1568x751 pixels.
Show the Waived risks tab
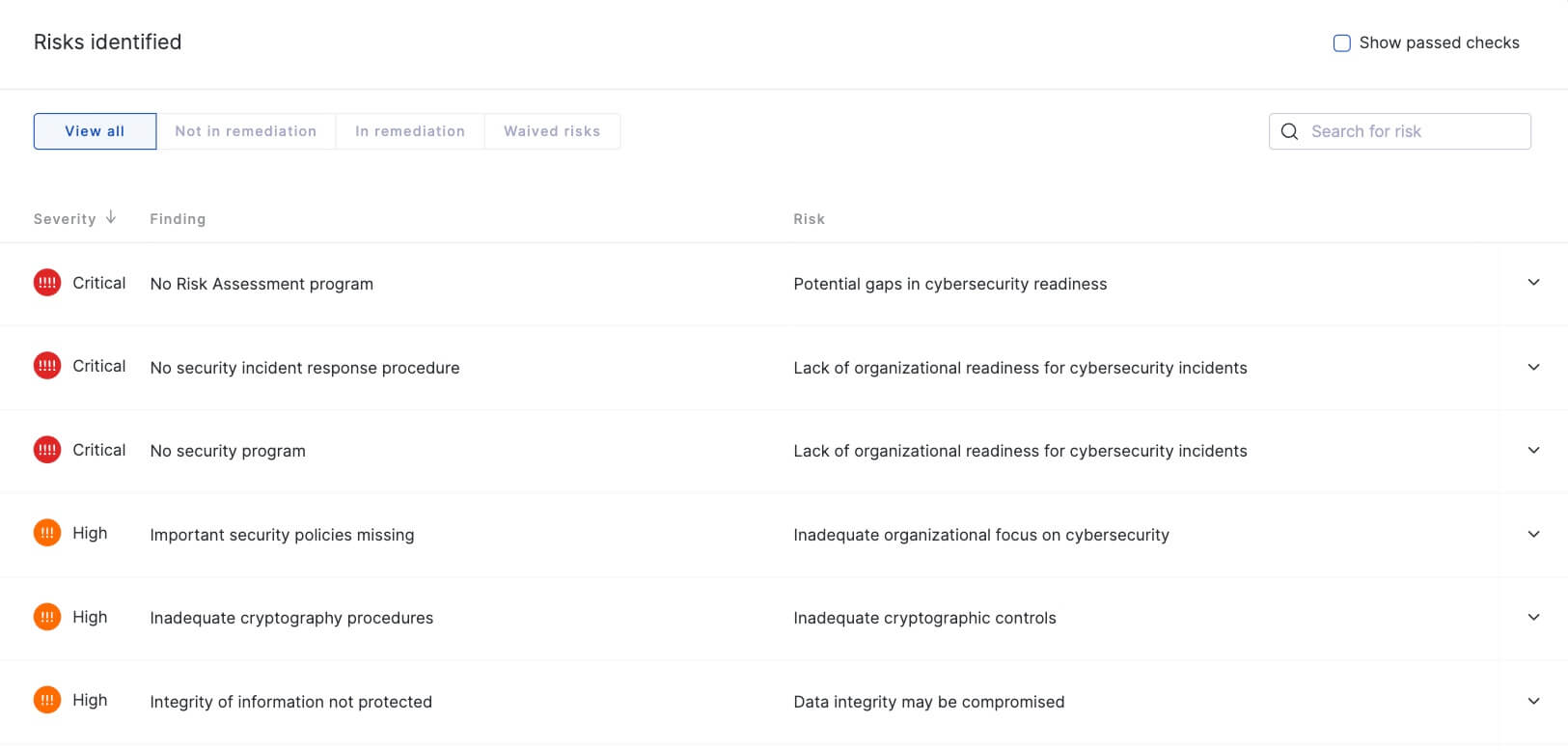tap(552, 131)
